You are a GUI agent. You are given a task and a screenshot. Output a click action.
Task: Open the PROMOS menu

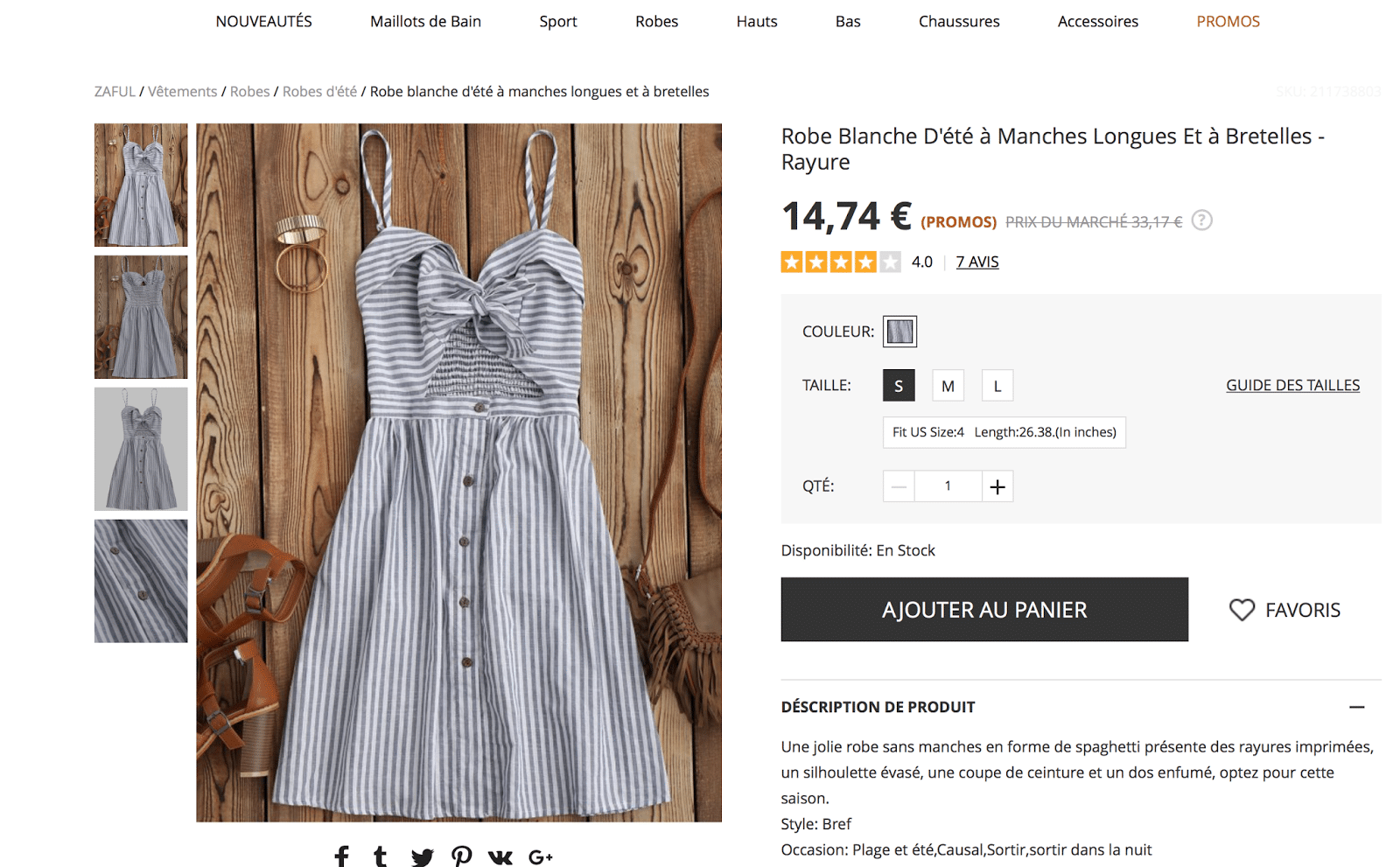point(1228,21)
